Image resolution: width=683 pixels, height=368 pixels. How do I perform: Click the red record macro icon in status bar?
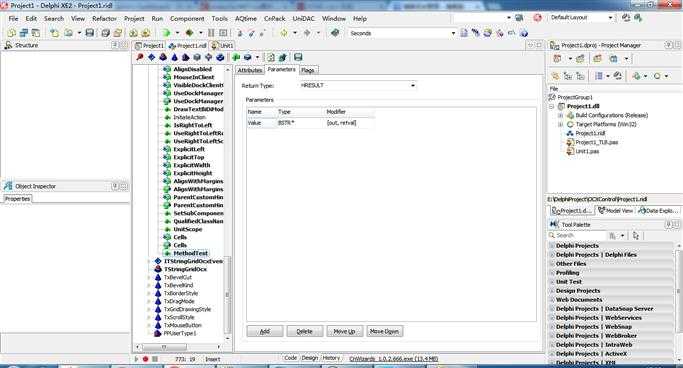[145, 359]
